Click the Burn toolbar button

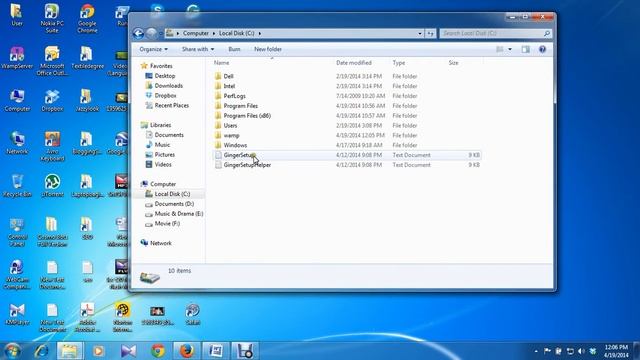point(234,49)
